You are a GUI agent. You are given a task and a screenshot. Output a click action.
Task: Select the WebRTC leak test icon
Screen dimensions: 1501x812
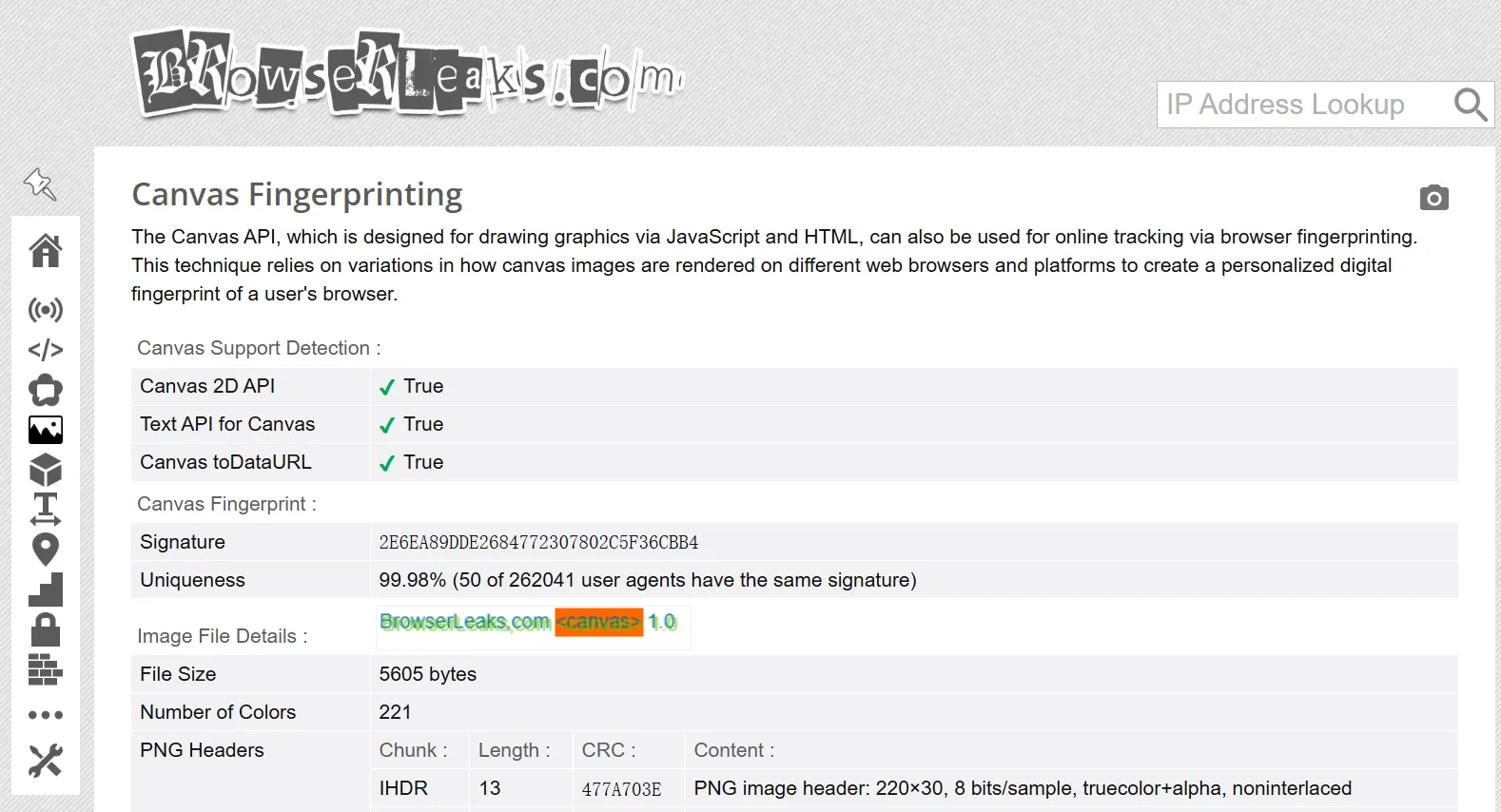pyautogui.click(x=45, y=390)
